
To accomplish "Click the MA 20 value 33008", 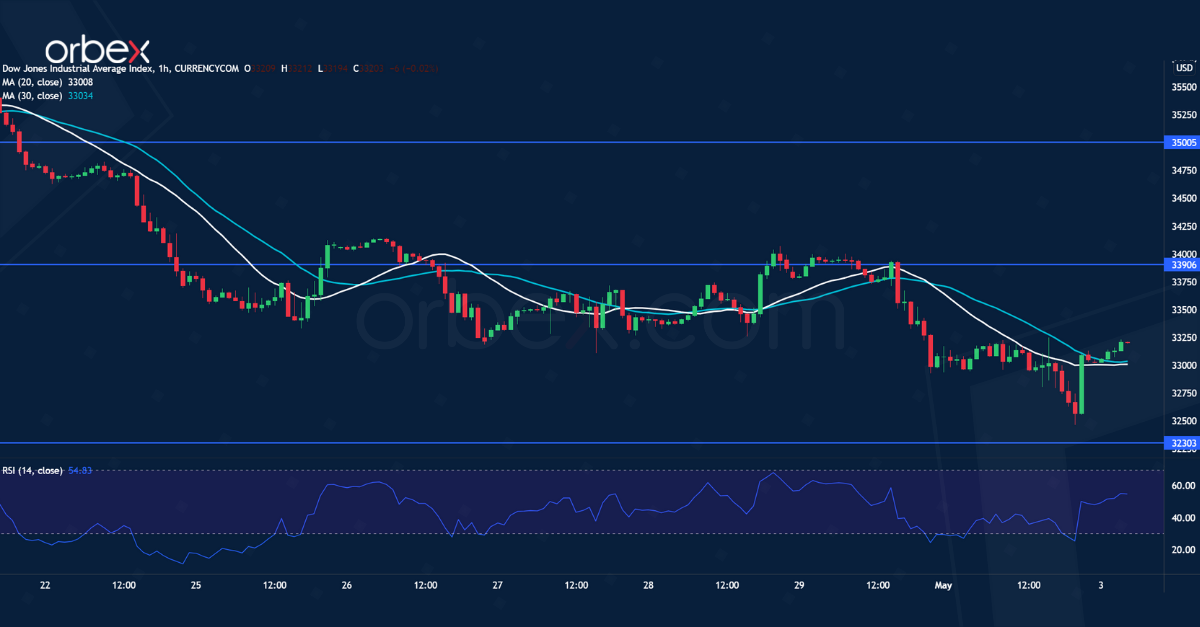I will pos(79,82).
